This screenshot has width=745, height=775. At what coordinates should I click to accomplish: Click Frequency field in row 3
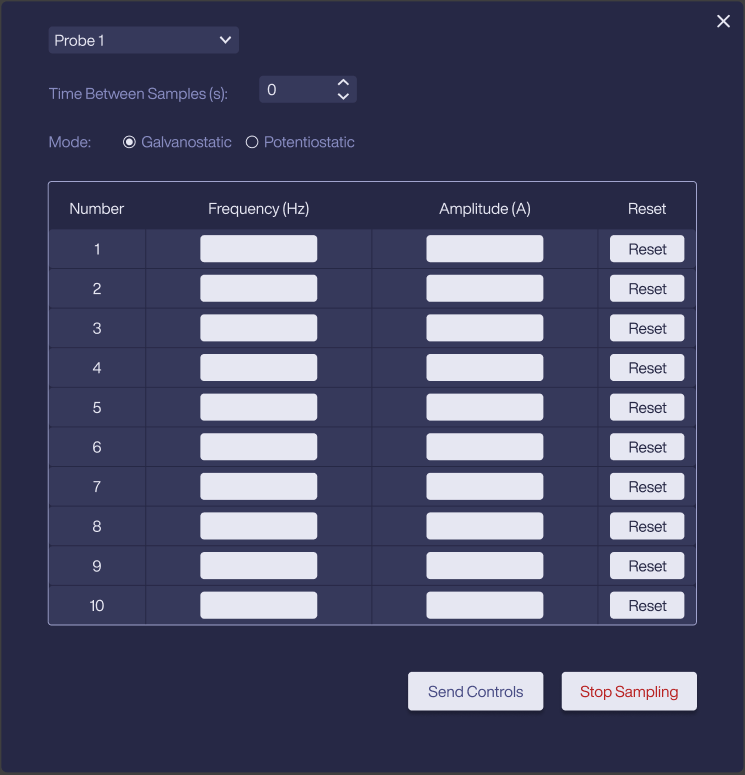(x=259, y=328)
